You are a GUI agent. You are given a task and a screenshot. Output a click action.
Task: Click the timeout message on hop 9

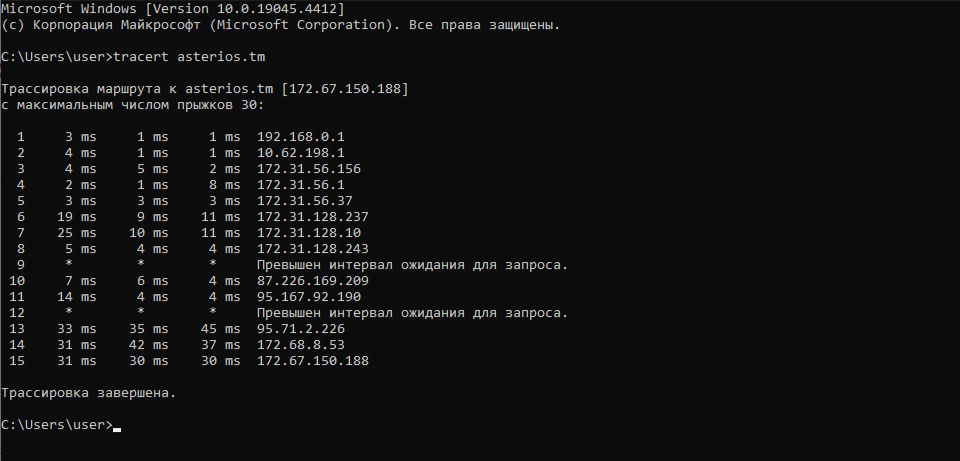point(413,265)
